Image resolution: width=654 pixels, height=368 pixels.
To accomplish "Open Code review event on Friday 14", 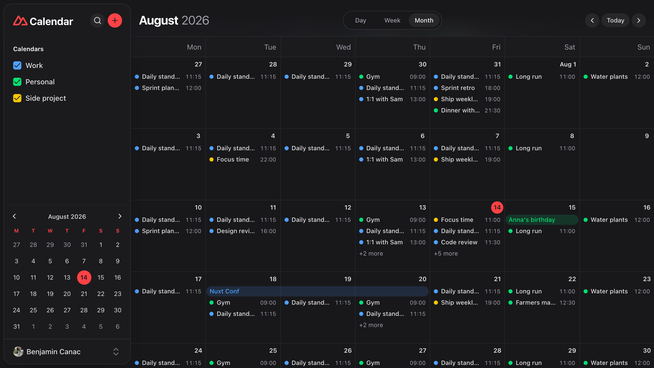I will point(467,242).
